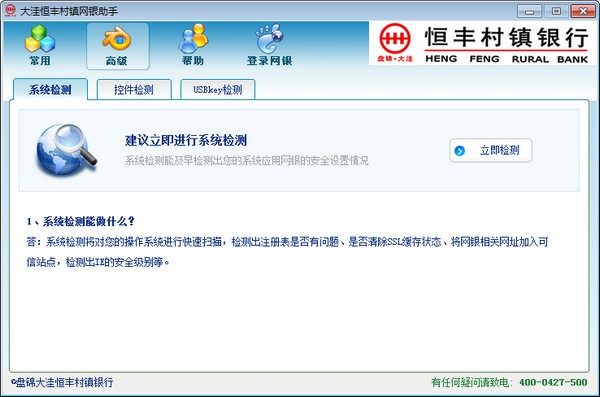Select the 高级 (Advanced) toolbar icon

click(x=117, y=46)
